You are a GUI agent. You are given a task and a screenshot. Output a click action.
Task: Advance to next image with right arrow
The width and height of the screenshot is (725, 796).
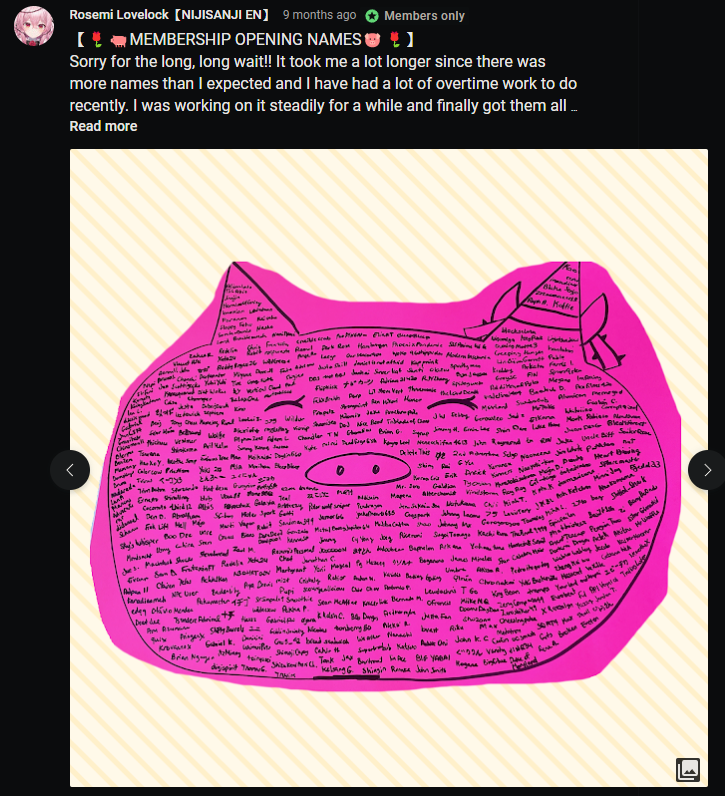(x=707, y=470)
